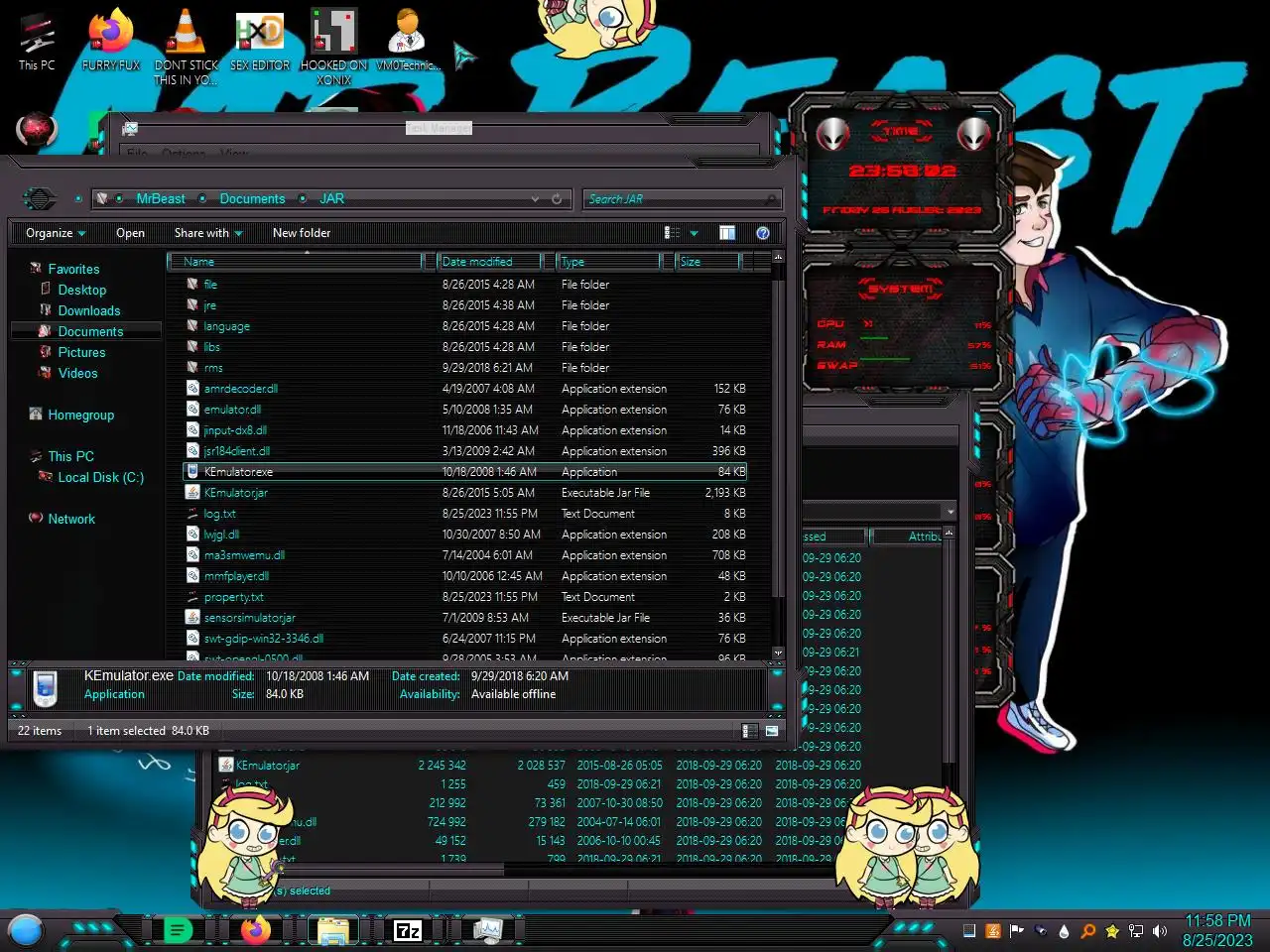Open the green notes app on taskbar
Screen dimensions: 1270x952
[x=178, y=930]
